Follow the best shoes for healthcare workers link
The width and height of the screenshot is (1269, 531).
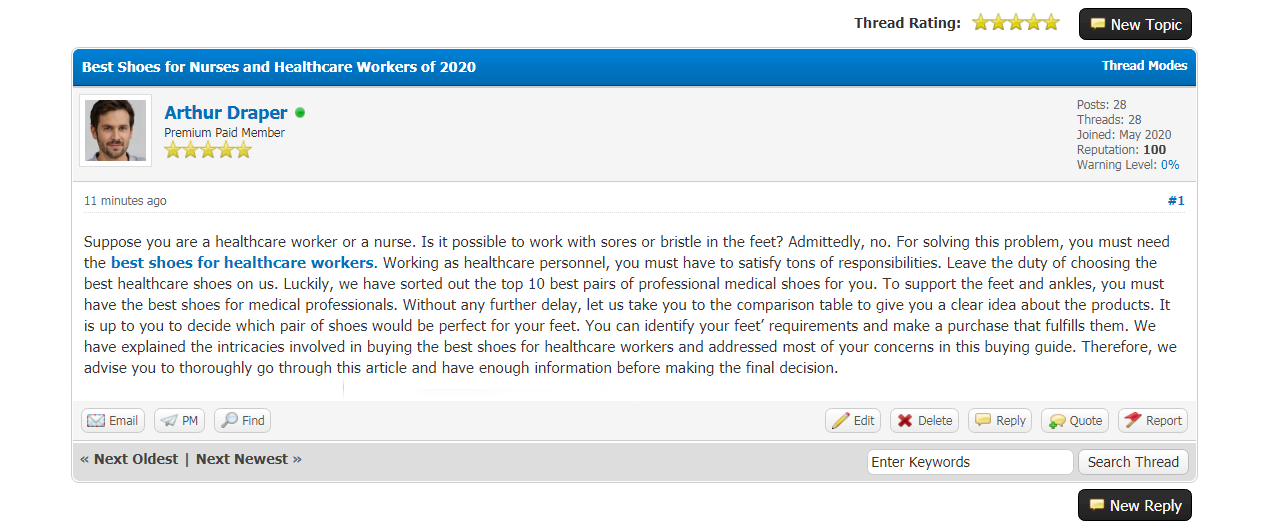[x=242, y=263]
